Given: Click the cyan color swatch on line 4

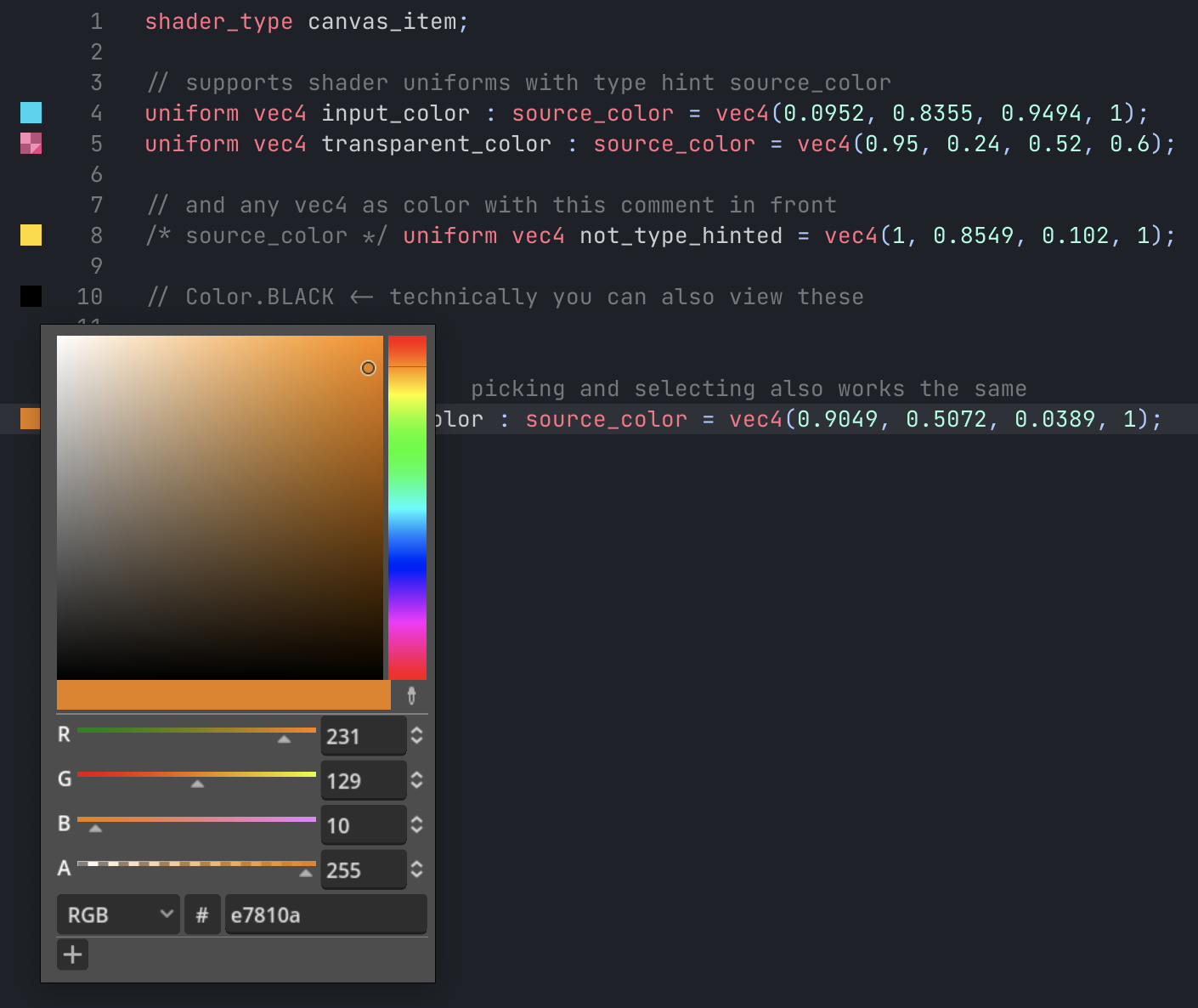Looking at the screenshot, I should tap(31, 113).
